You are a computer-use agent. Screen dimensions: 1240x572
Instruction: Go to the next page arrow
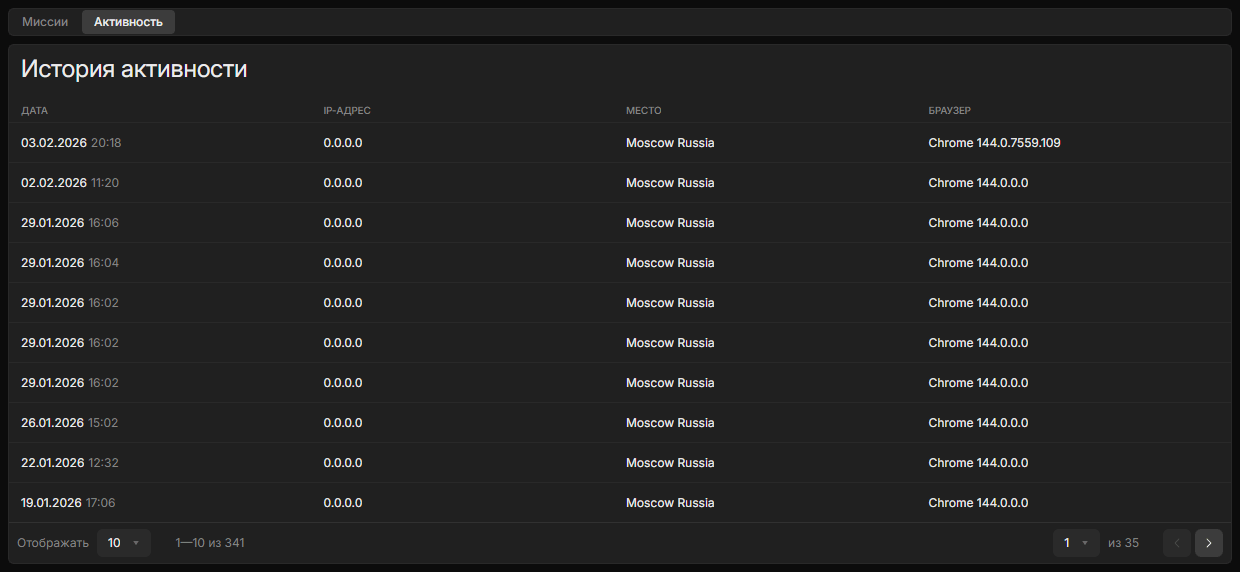[x=1208, y=543]
